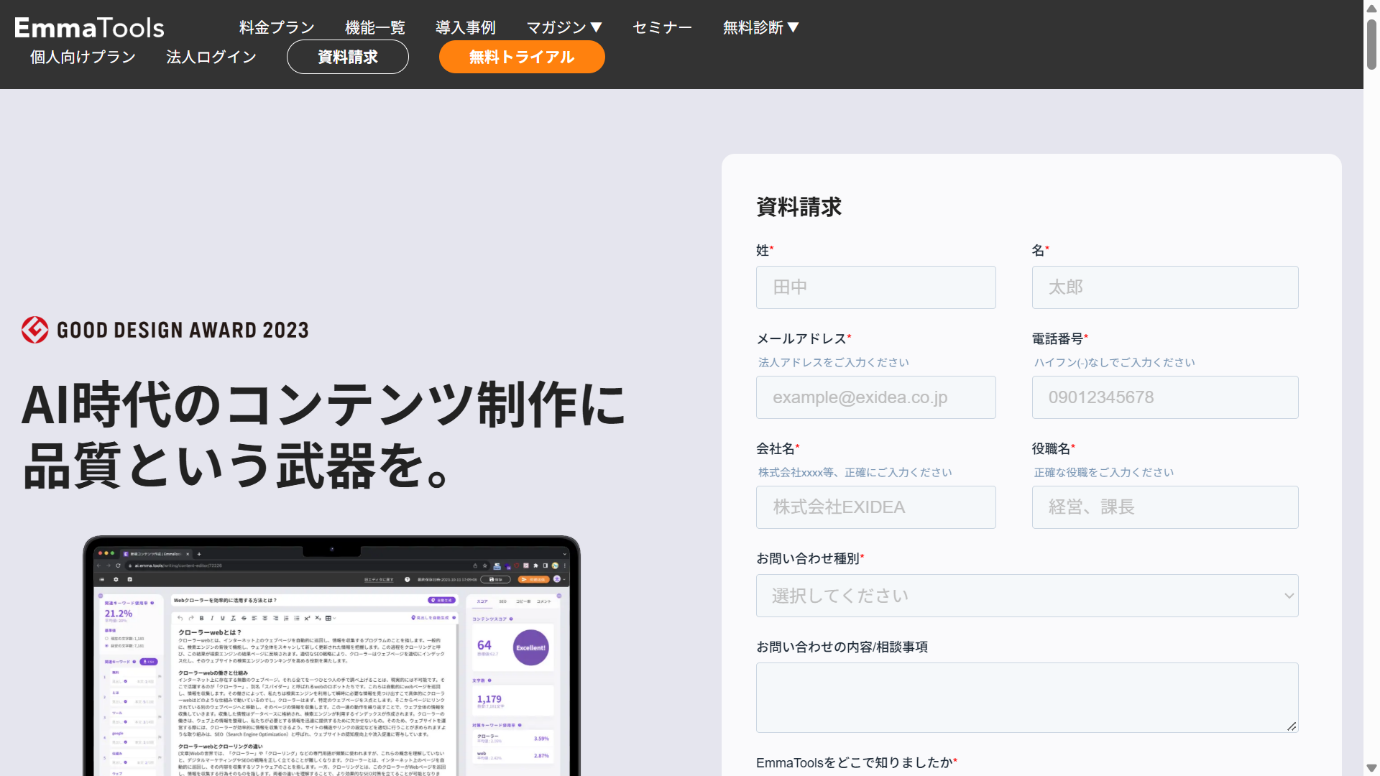Viewport: 1380px width, 776px height.
Task: Expand the 無料診断 dropdown menu
Action: (761, 27)
